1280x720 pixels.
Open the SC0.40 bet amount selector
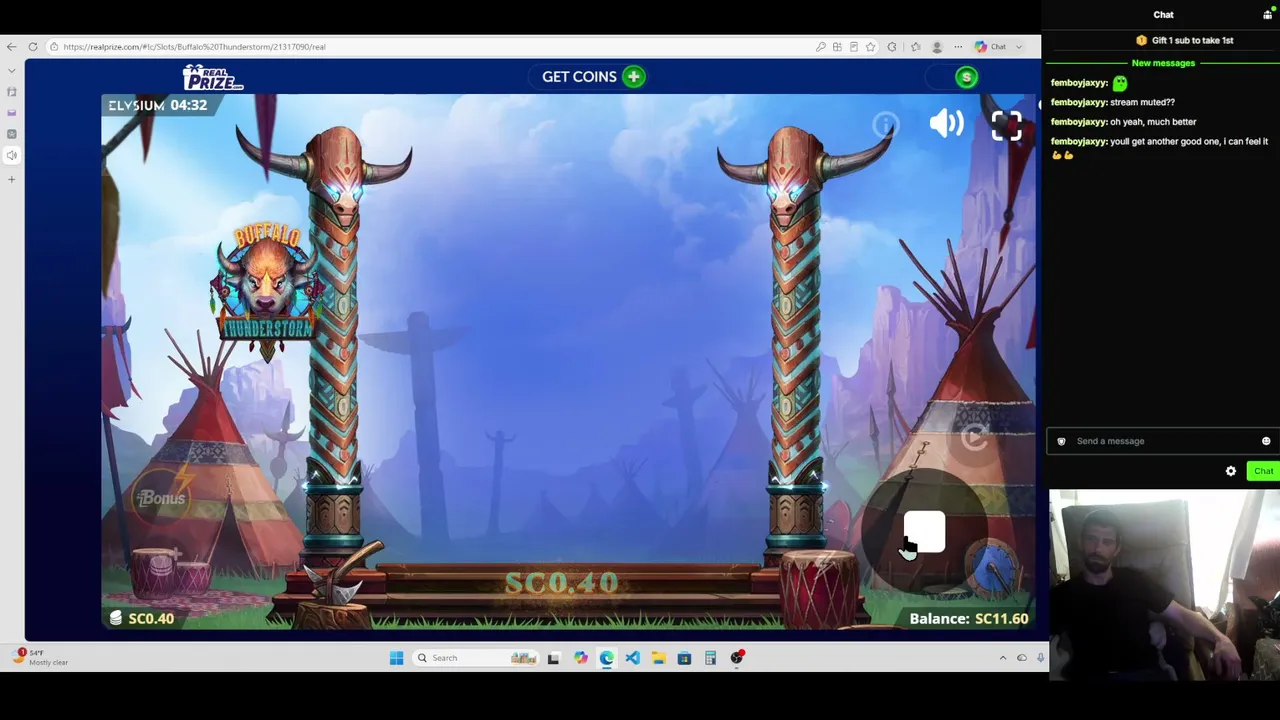pyautogui.click(x=141, y=618)
